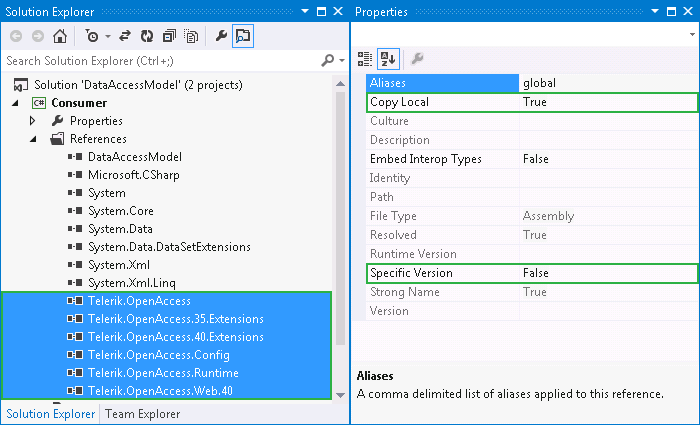Switch to Categorized properties view
Screen dimensions: 700x425
[x=365, y=59]
